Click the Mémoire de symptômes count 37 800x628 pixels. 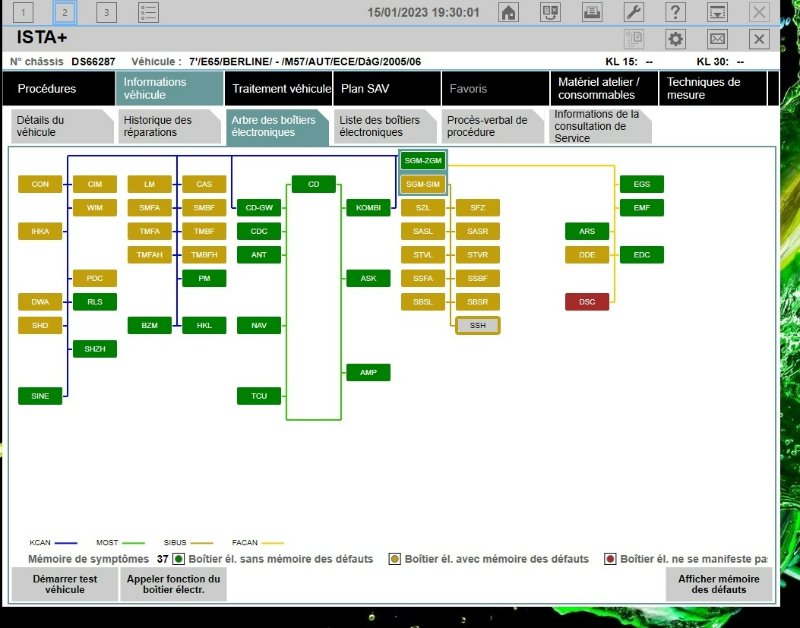tap(163, 559)
